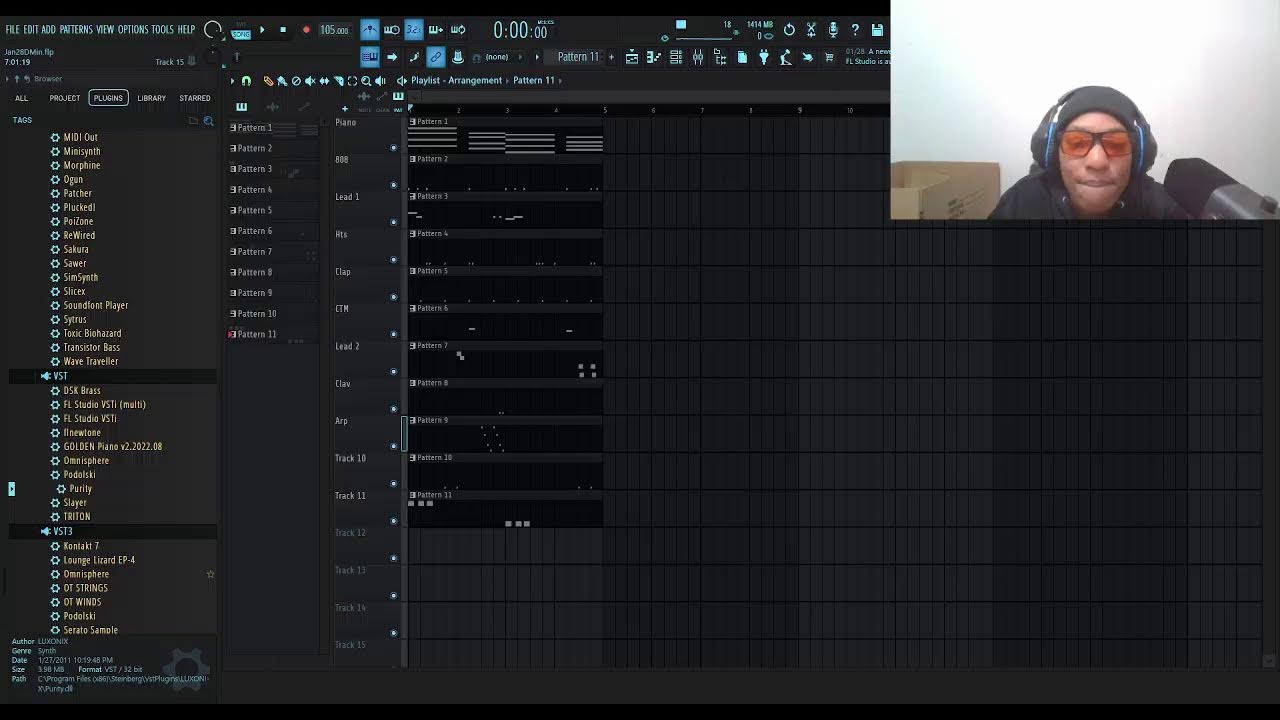Switch to the PROJECT browser tab

coord(65,98)
